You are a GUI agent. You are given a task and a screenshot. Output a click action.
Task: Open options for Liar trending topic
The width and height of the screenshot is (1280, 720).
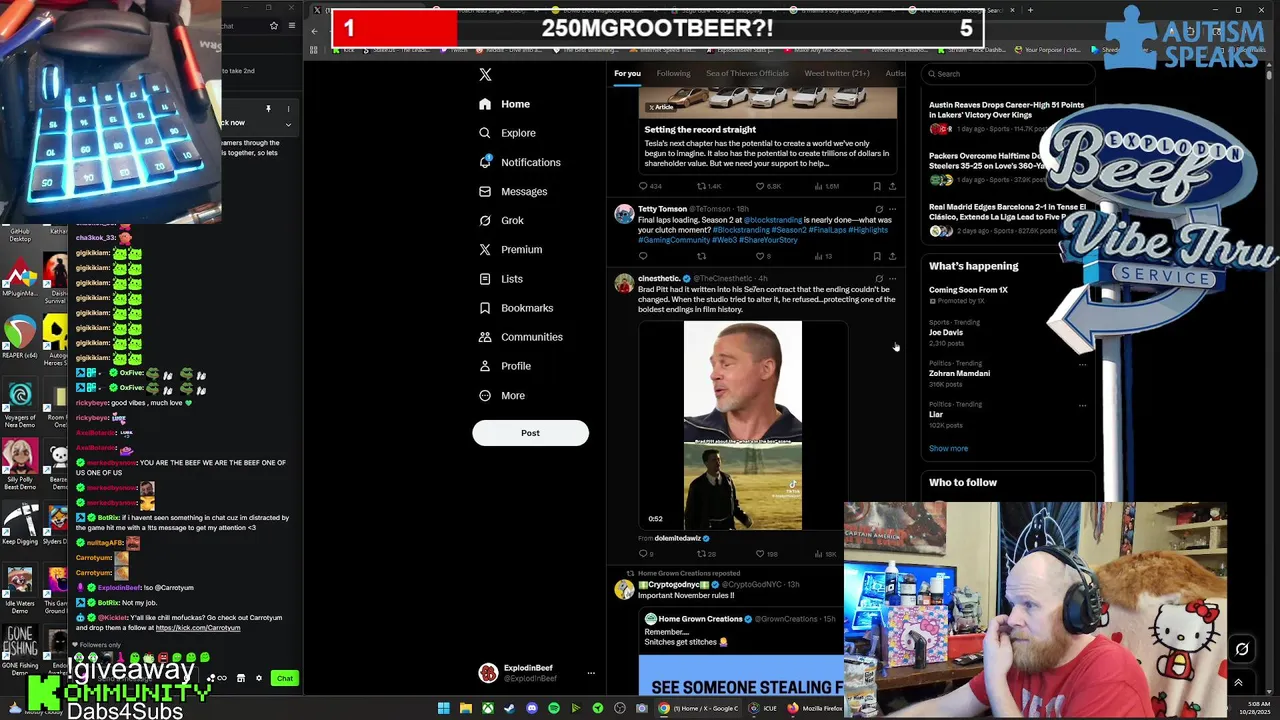[1082, 406]
